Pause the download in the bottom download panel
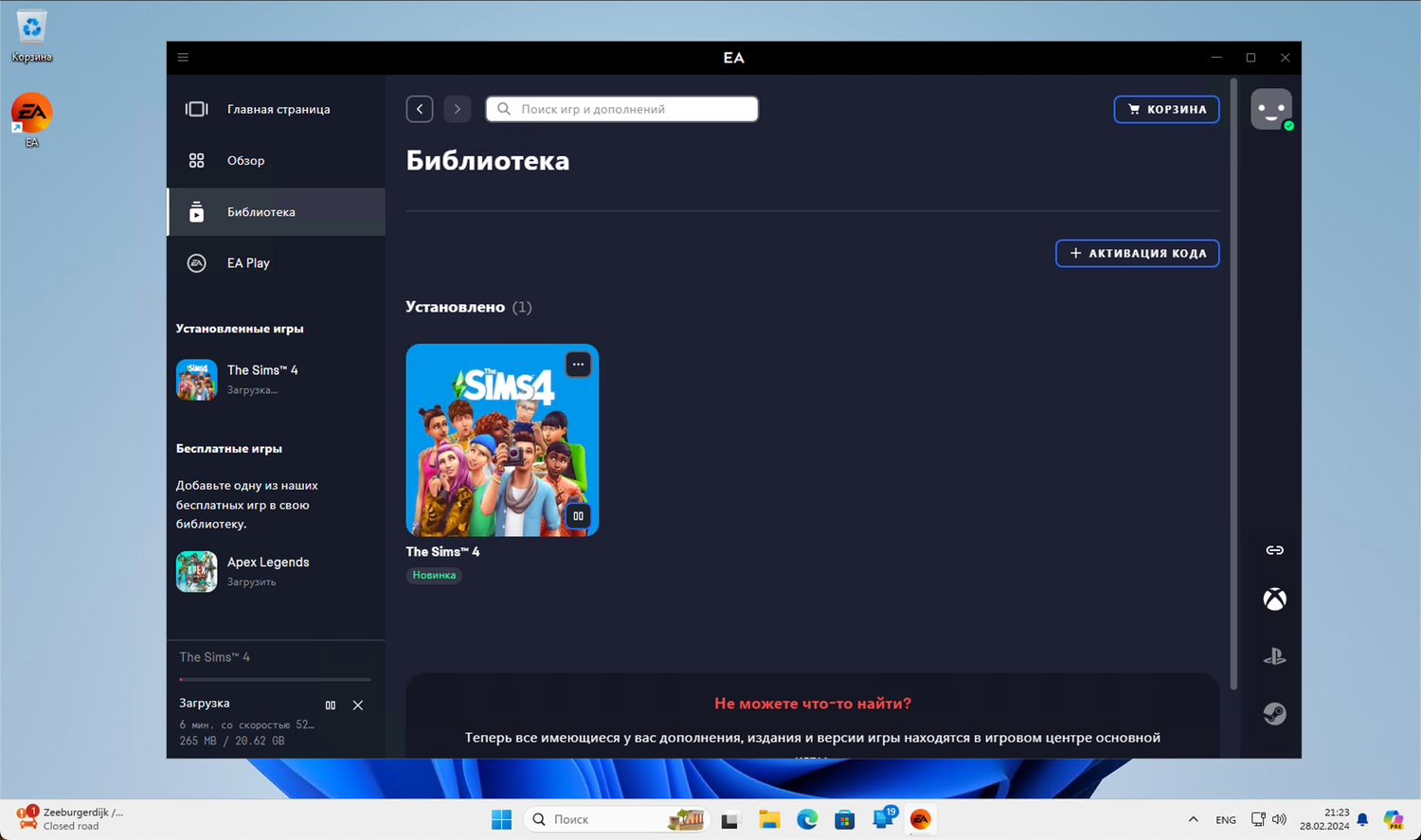The image size is (1421, 840). tap(331, 705)
